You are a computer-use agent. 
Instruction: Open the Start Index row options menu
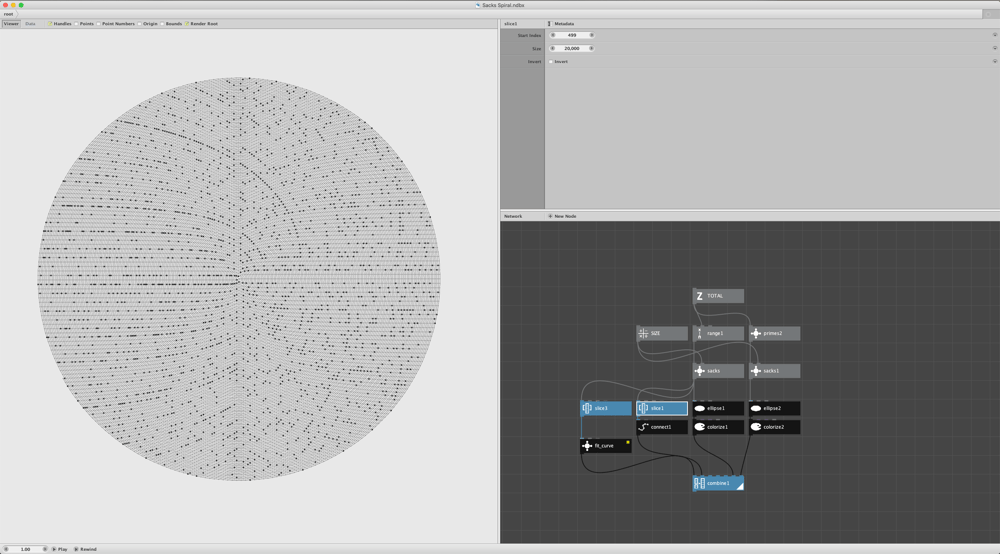pyautogui.click(x=994, y=35)
